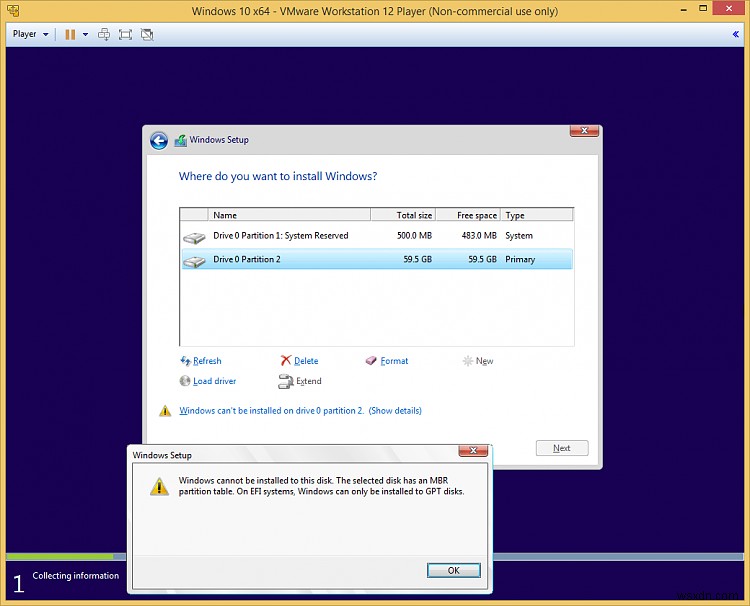This screenshot has width=750, height=606.
Task: Open the Player menu dropdown
Action: pos(31,34)
